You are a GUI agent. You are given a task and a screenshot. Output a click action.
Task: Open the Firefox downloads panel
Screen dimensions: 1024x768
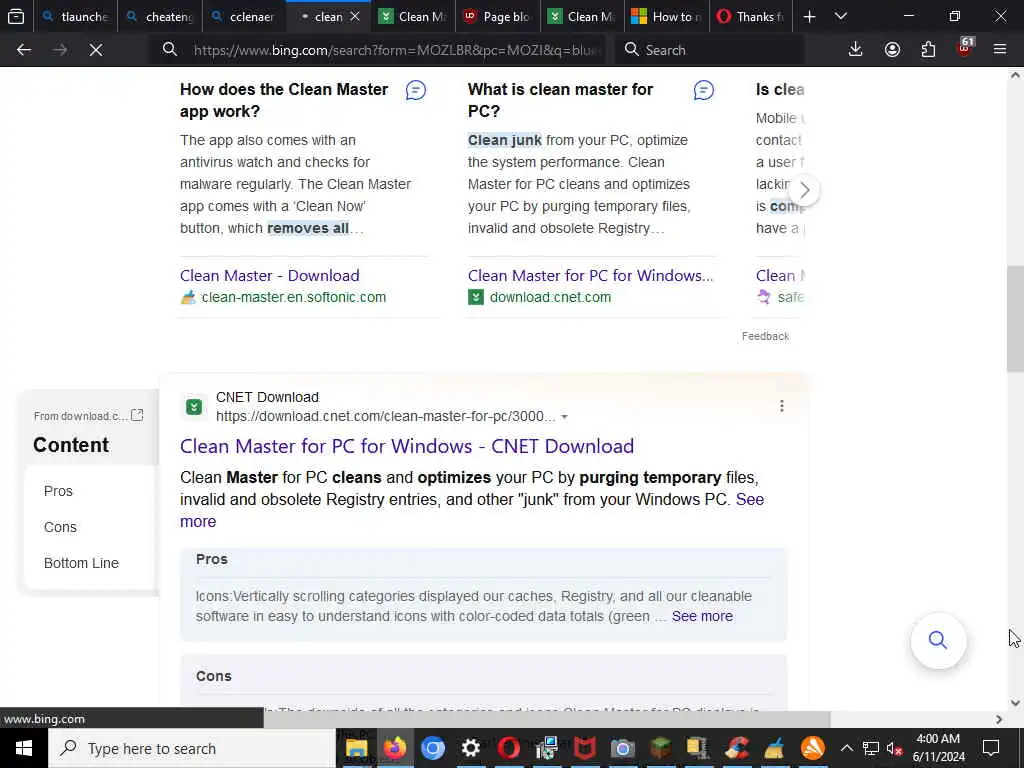pyautogui.click(x=856, y=50)
